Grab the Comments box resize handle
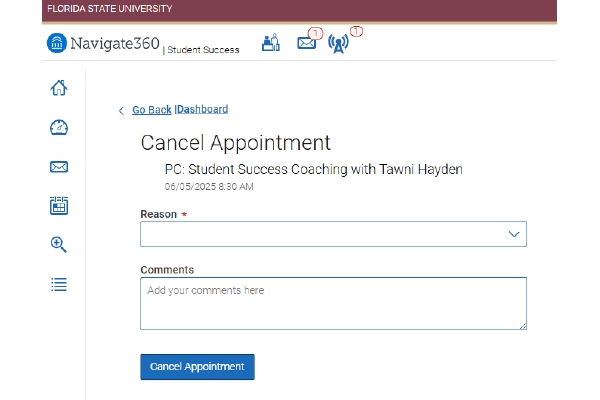This screenshot has width=600, height=400. pyautogui.click(x=522, y=324)
